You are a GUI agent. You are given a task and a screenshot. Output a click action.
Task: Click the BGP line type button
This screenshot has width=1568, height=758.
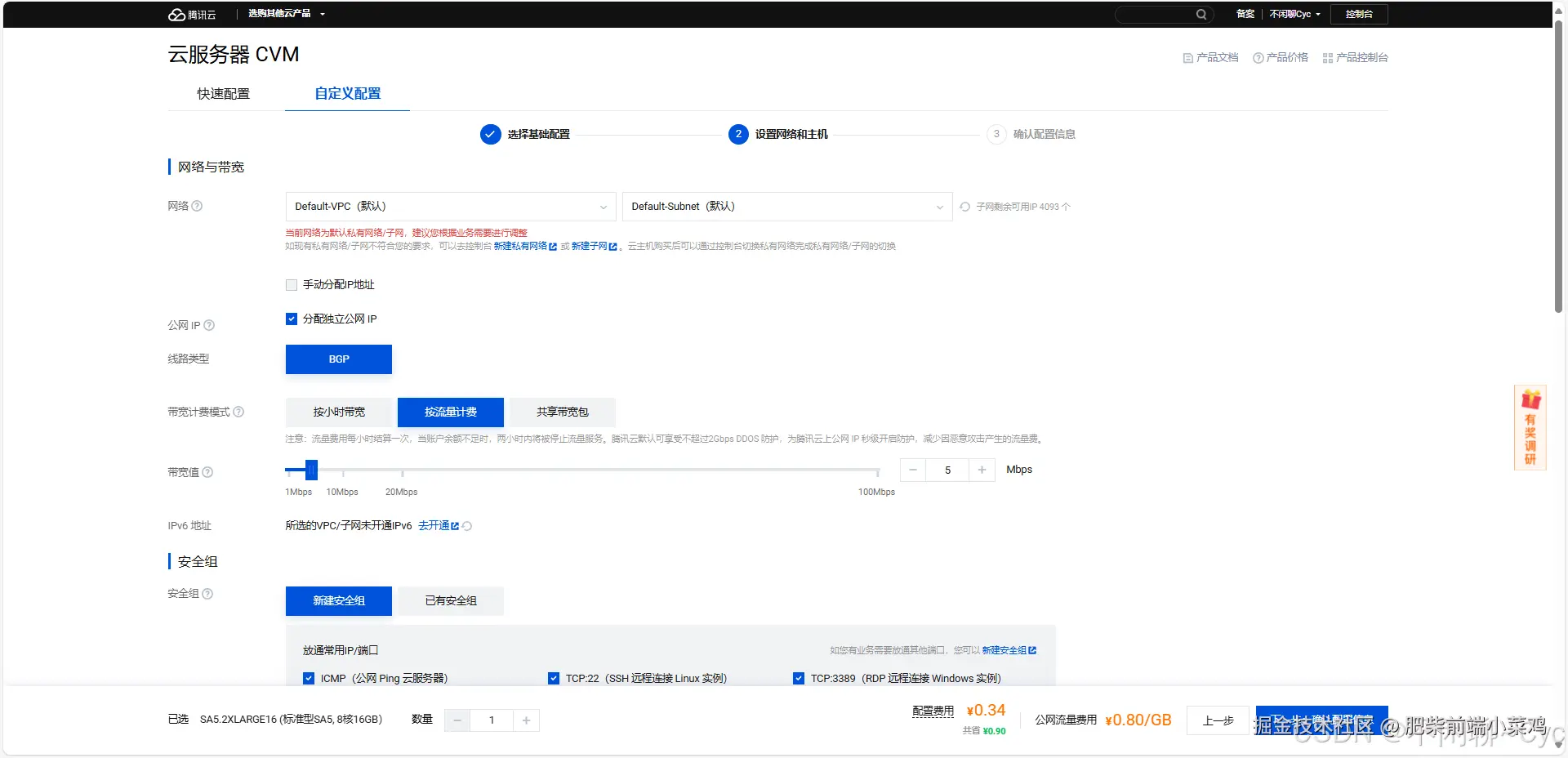point(339,359)
